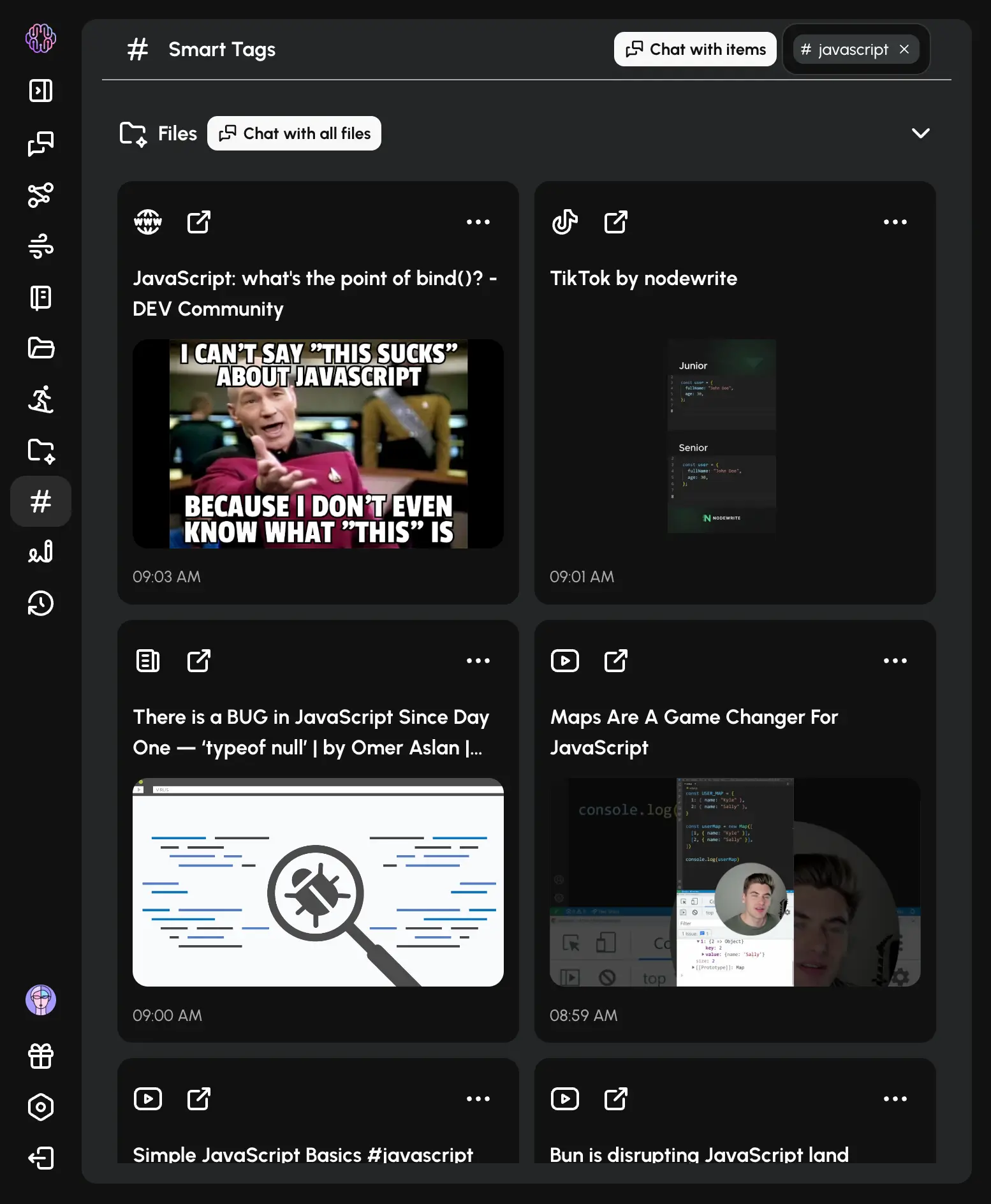991x1204 pixels.
Task: Open more options menu on Maps Game Changer card
Action: [895, 661]
